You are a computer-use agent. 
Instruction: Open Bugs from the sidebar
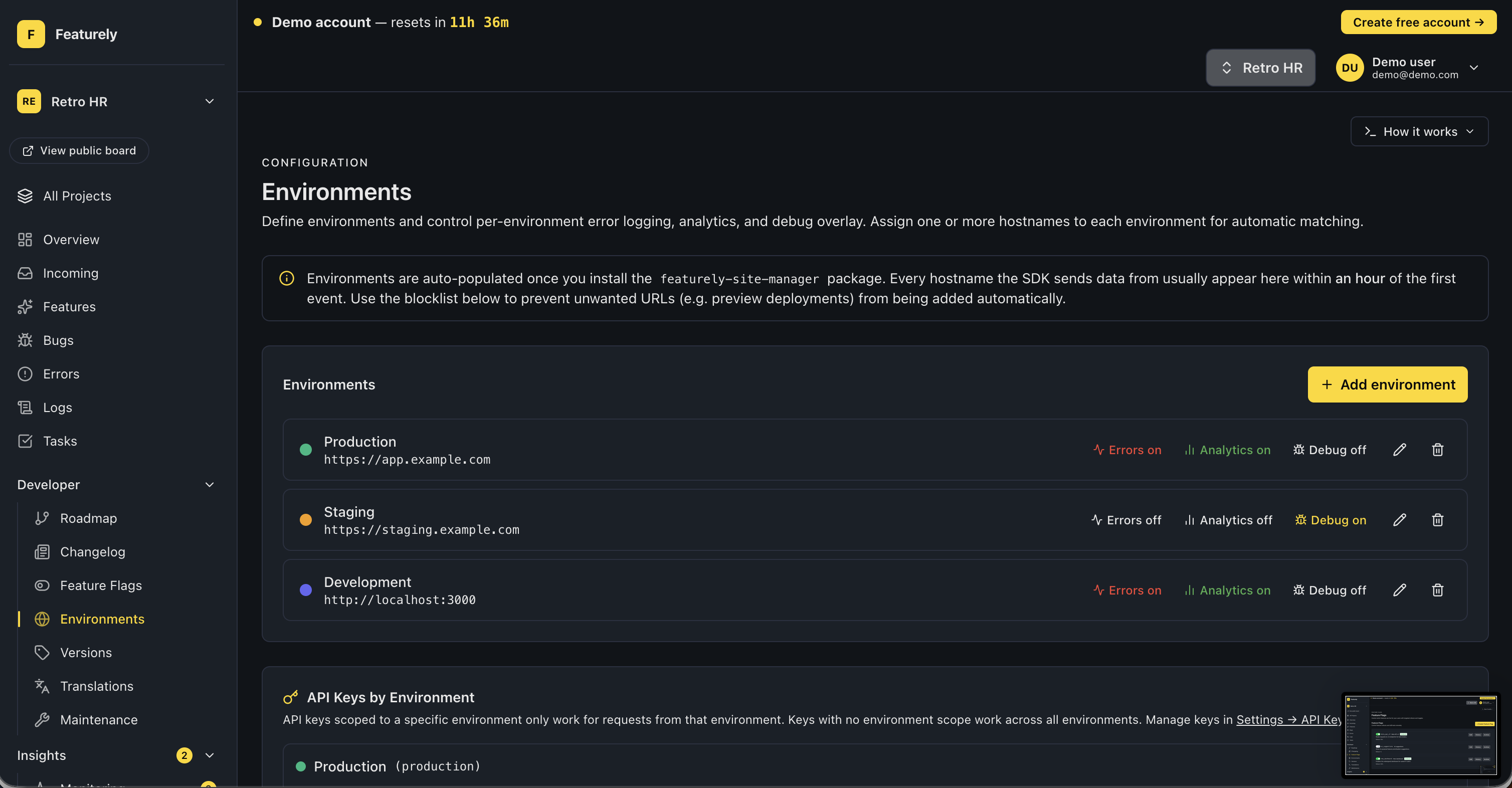(x=58, y=340)
